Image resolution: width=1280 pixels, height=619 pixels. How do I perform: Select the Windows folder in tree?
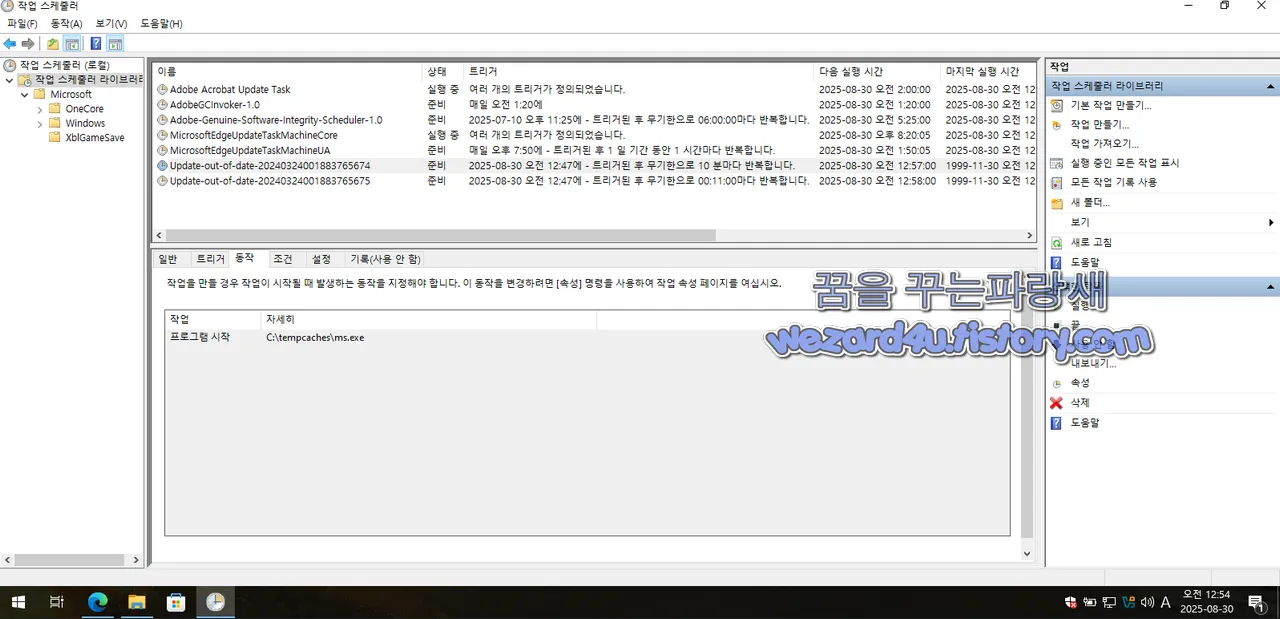point(85,123)
